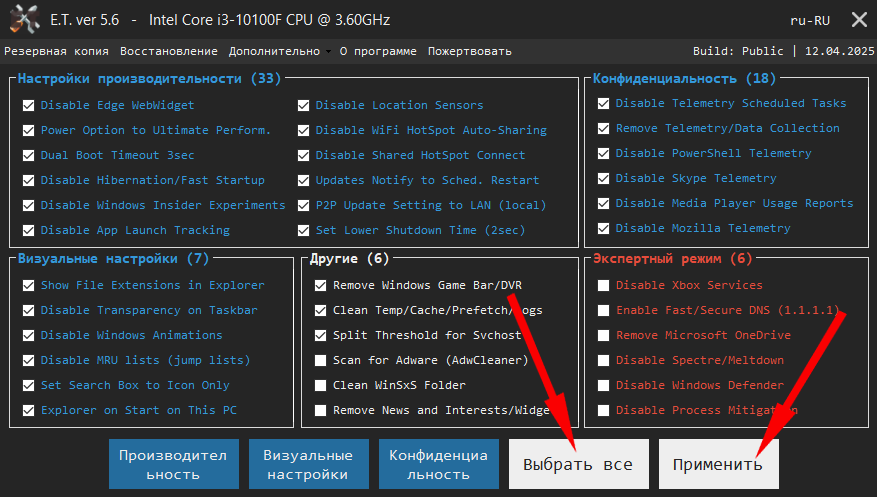Toggle Dual Boot Timeout 3sec checkbox

[29, 155]
